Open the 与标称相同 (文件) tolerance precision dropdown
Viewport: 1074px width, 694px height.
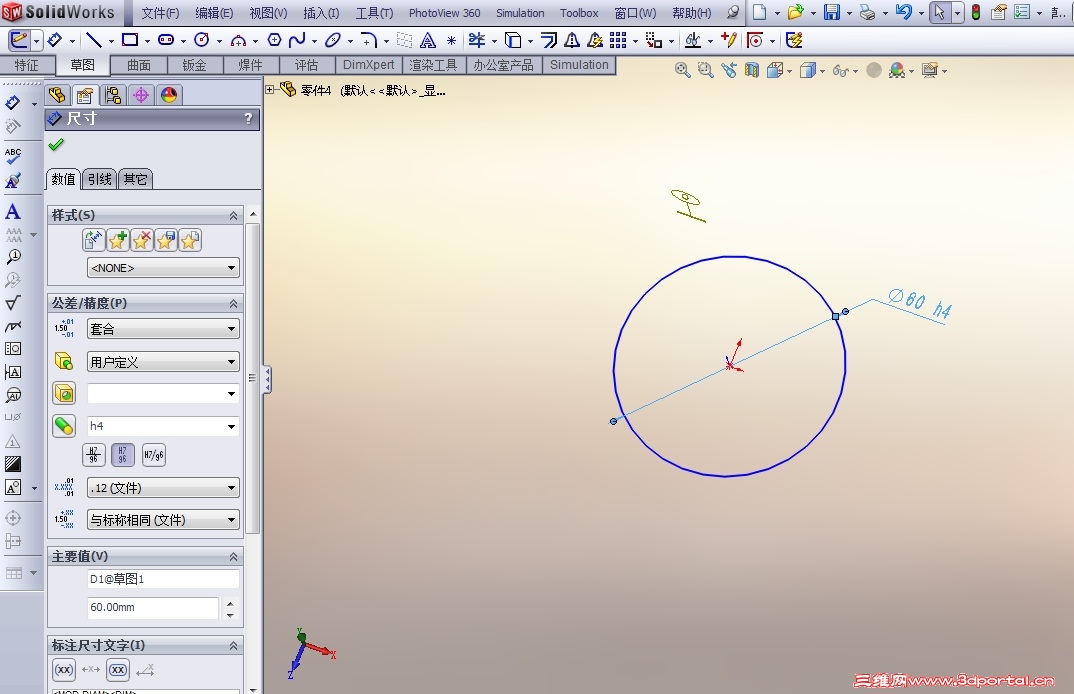tap(163, 520)
